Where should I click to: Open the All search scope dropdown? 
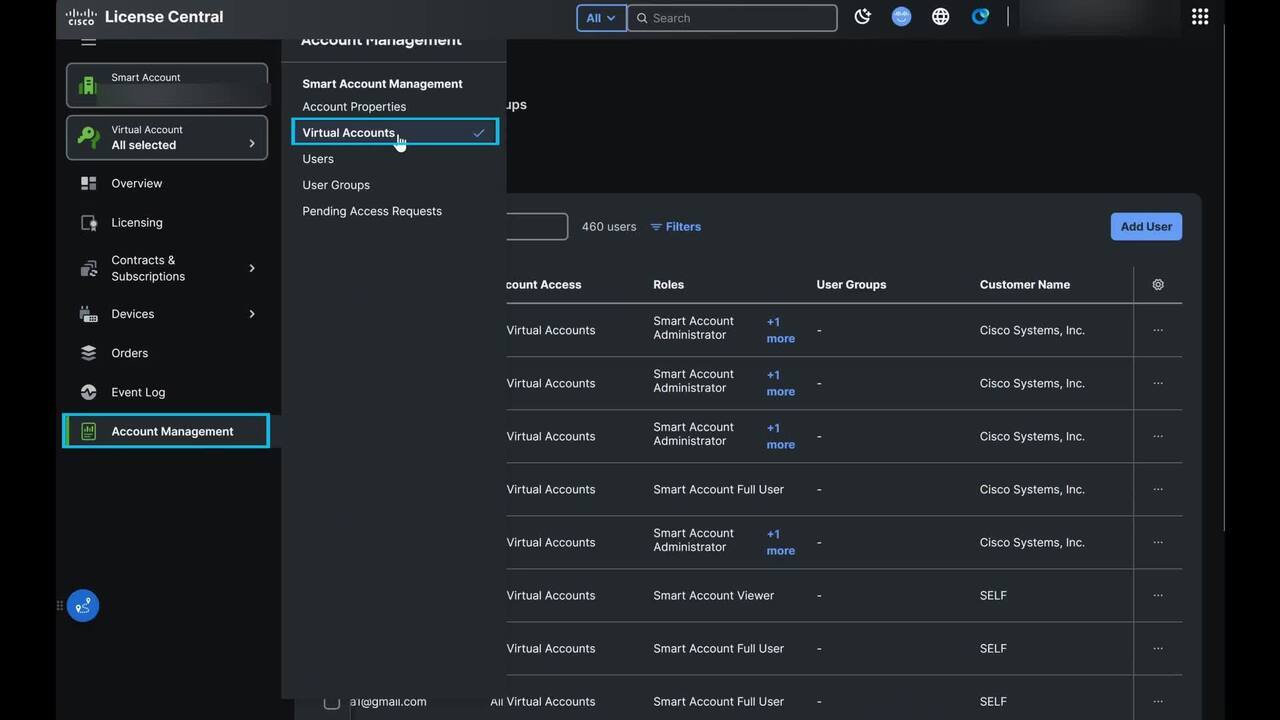coord(601,18)
